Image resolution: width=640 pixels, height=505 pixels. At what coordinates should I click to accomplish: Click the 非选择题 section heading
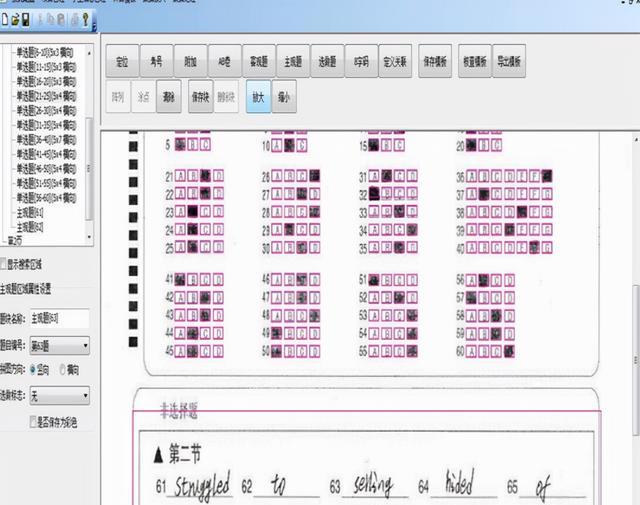[x=179, y=411]
